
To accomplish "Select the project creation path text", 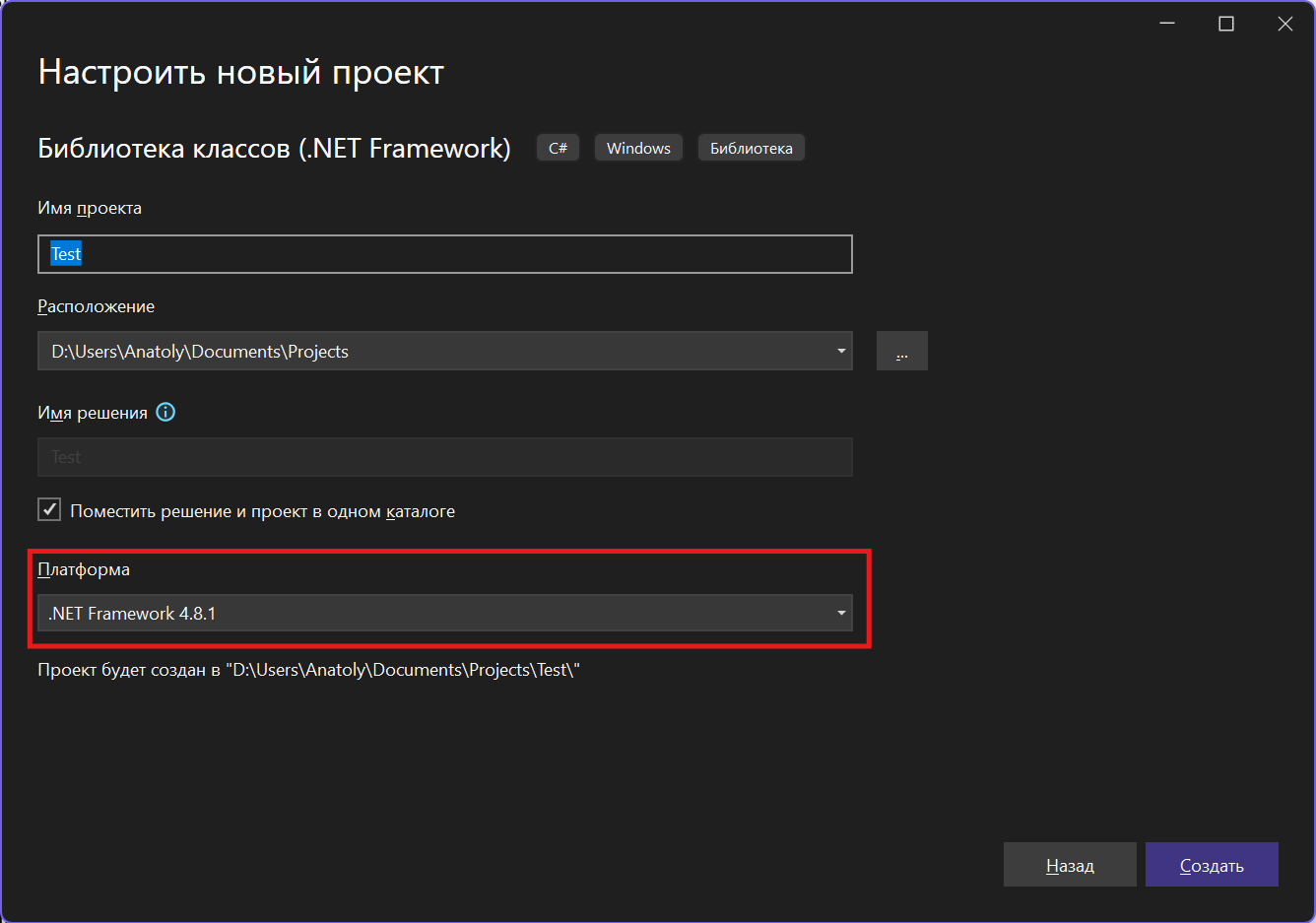I will click(307, 669).
